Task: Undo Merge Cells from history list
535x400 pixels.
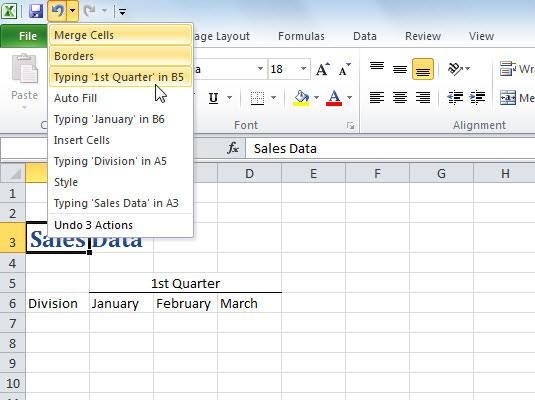Action: click(120, 35)
